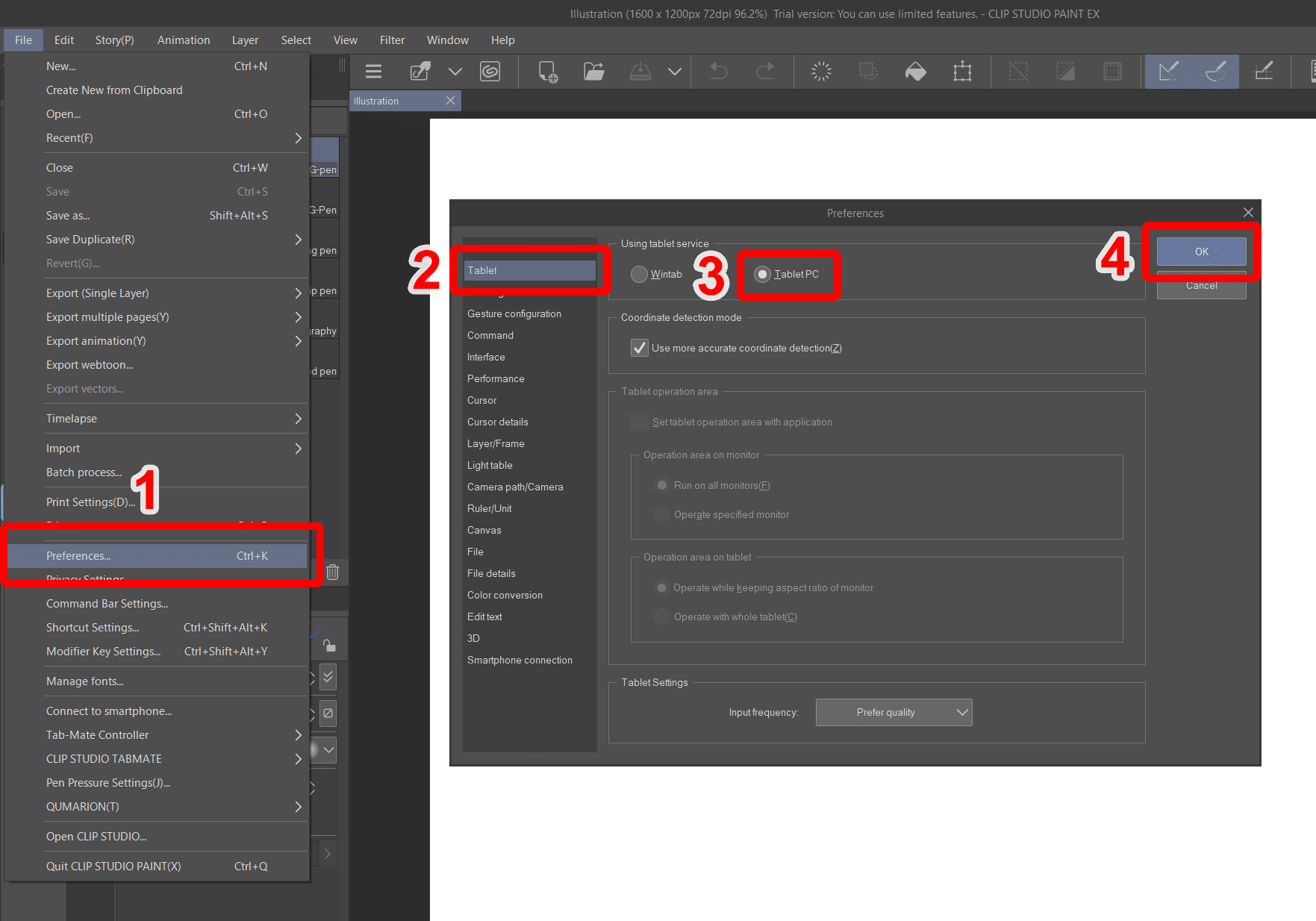Select Performance in the preferences category list

pos(496,378)
